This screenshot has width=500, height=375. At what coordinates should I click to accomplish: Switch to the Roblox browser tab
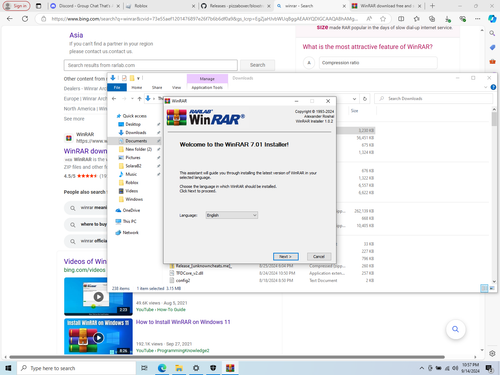[x=160, y=6]
